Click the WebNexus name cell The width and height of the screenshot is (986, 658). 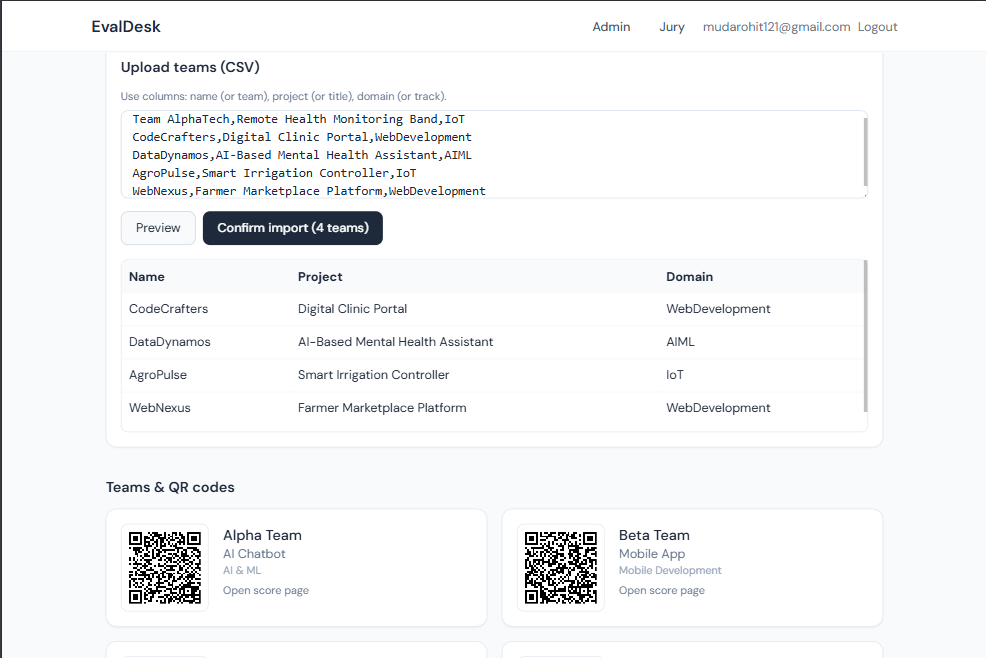coord(160,408)
